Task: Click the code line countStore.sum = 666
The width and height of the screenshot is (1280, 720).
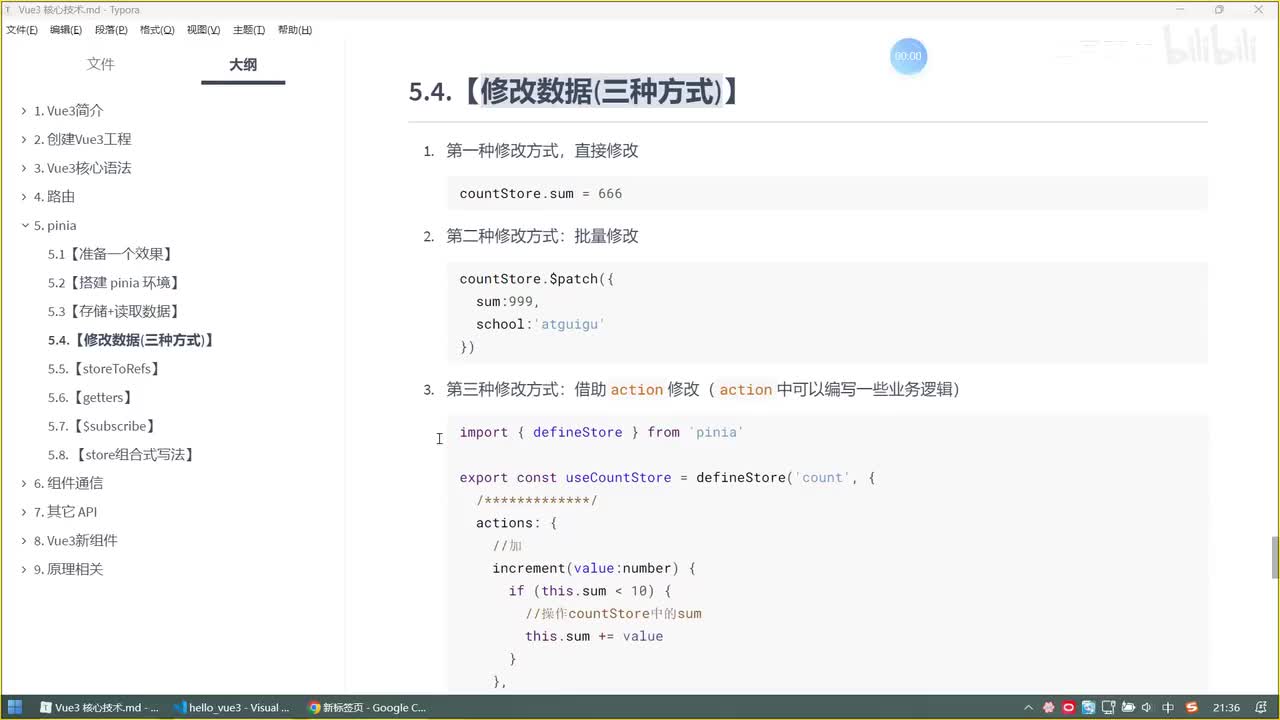Action: pos(541,193)
